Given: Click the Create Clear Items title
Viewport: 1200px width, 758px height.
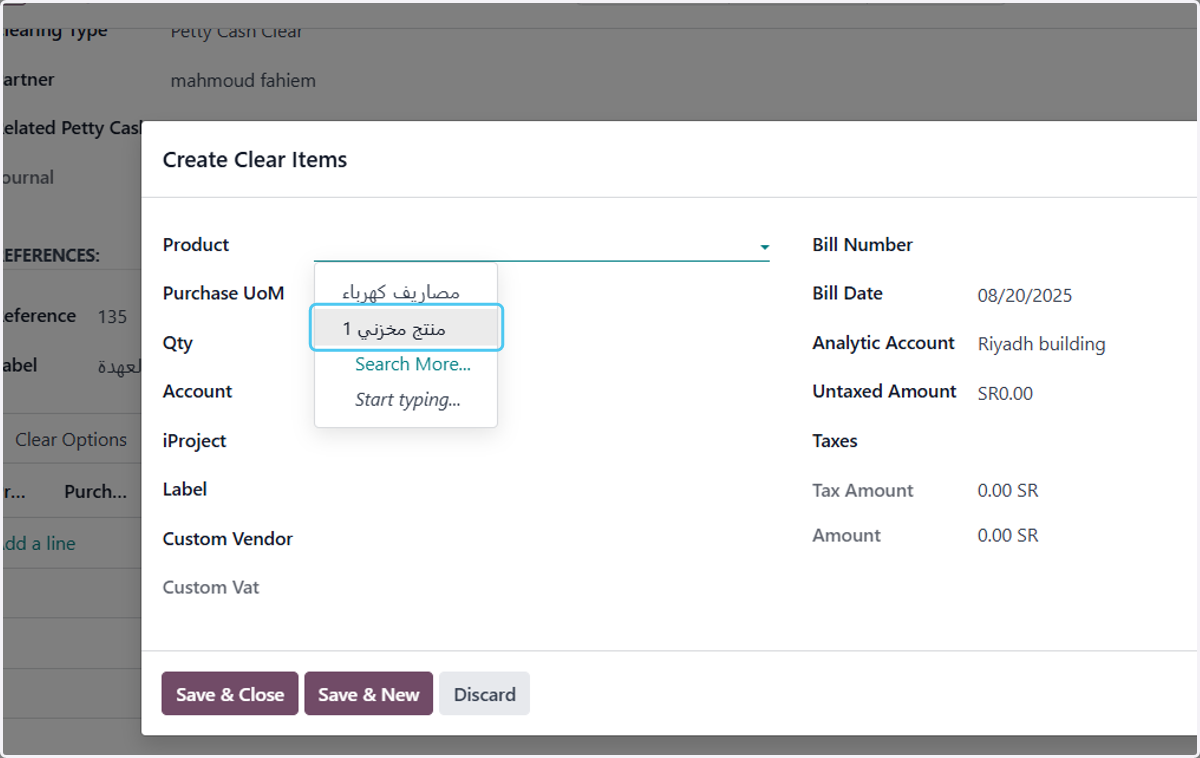Looking at the screenshot, I should click(x=255, y=159).
